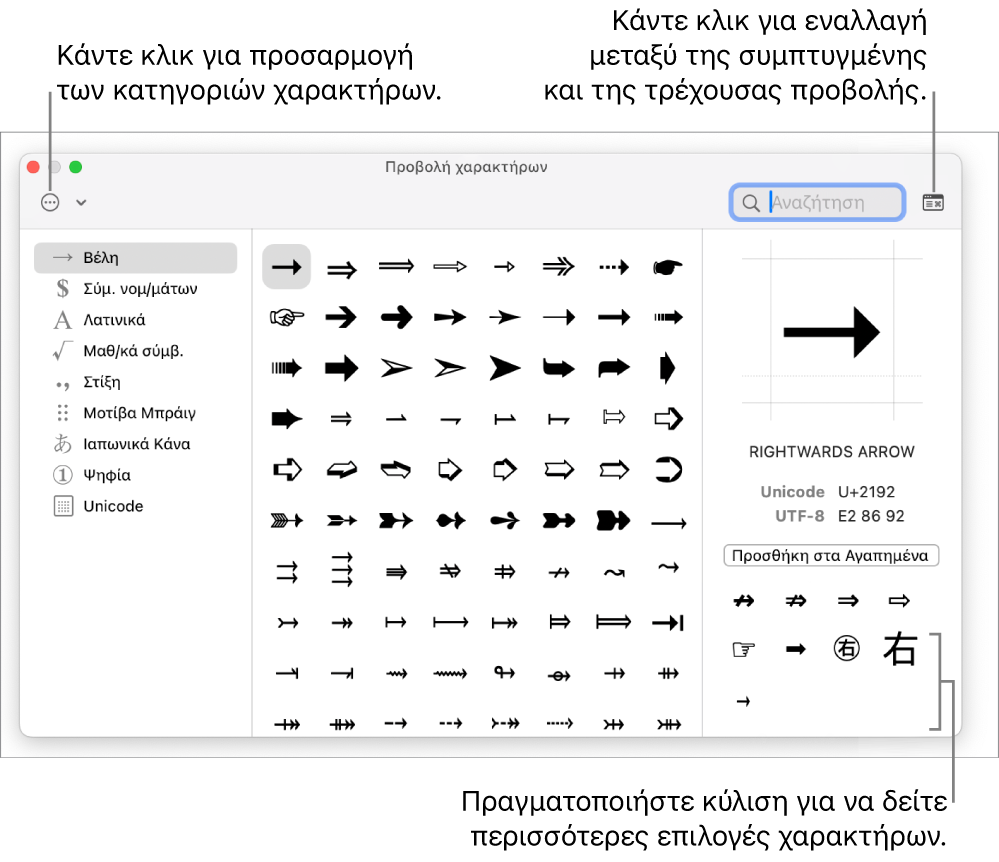The height and width of the screenshot is (862, 999).
Task: Focus the Αναζήτηση search field
Action: 817,203
